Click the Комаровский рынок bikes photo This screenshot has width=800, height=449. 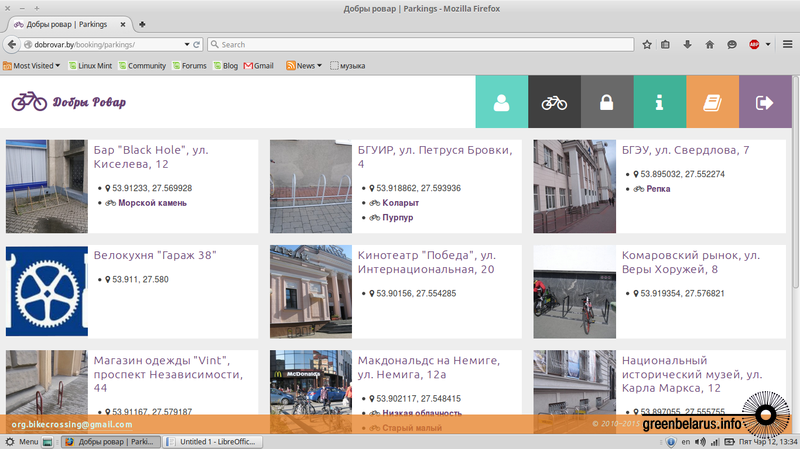pos(574,291)
